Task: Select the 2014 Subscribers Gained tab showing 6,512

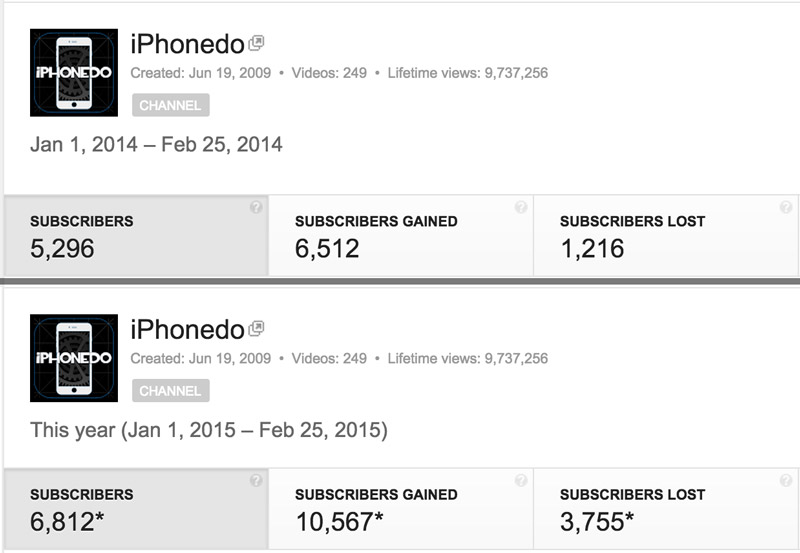Action: 401,236
